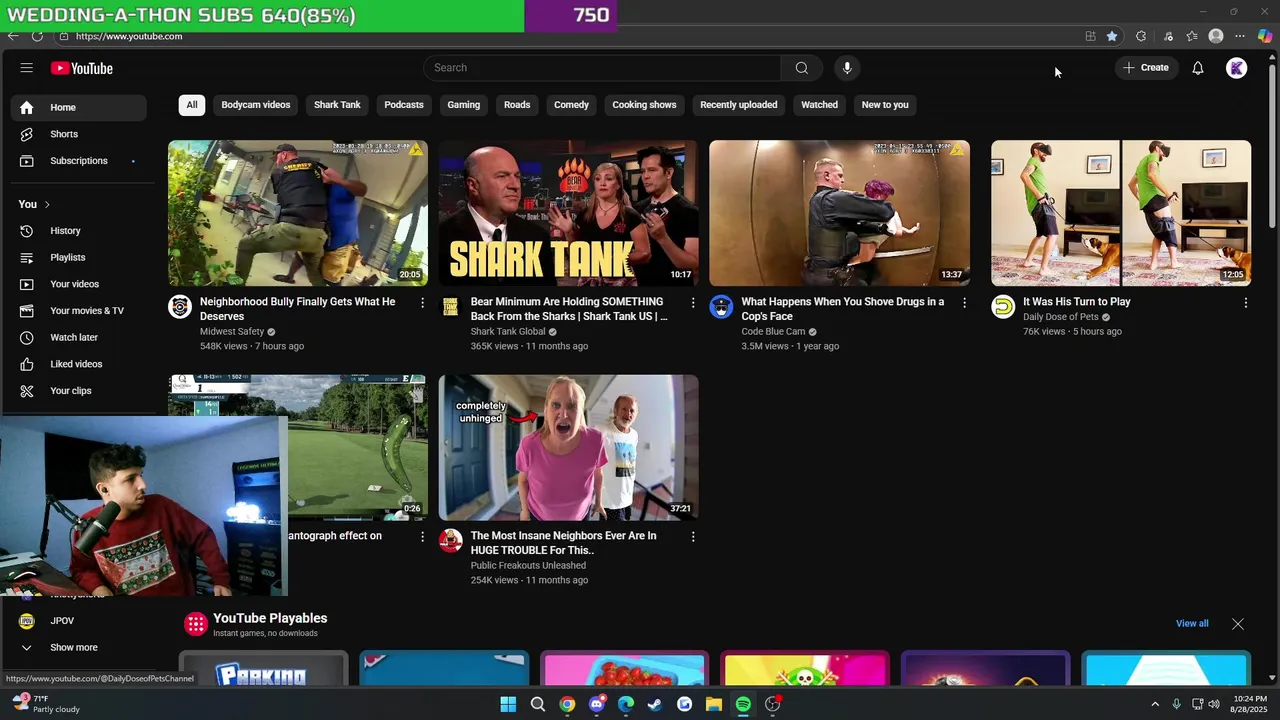Select the Shark Tank chip
The height and width of the screenshot is (720, 1280).
337,105
